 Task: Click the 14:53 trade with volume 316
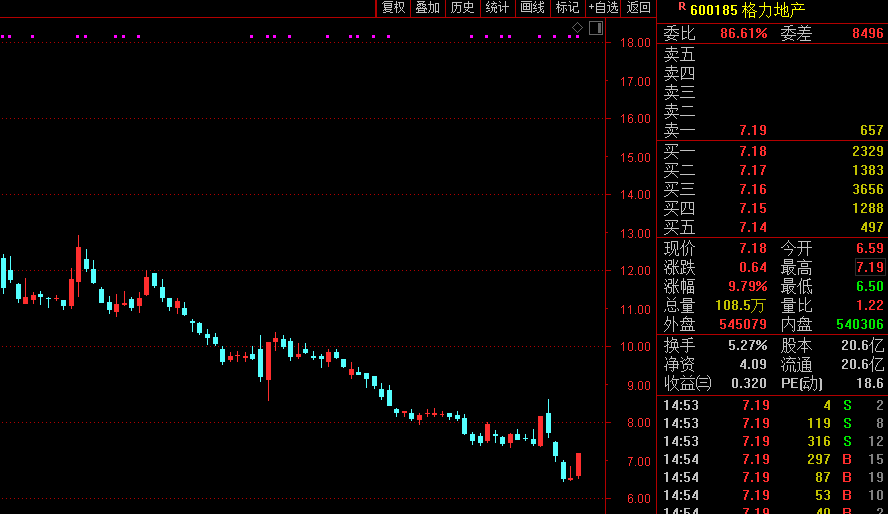point(773,442)
